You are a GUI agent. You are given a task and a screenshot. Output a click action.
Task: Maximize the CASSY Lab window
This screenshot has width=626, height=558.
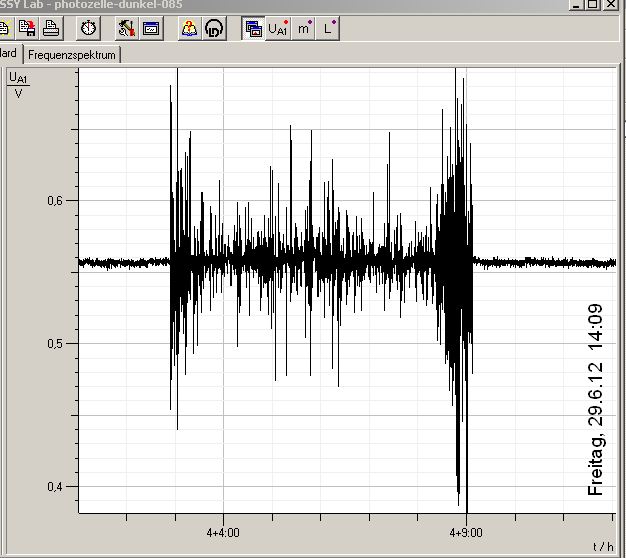(593, 4)
